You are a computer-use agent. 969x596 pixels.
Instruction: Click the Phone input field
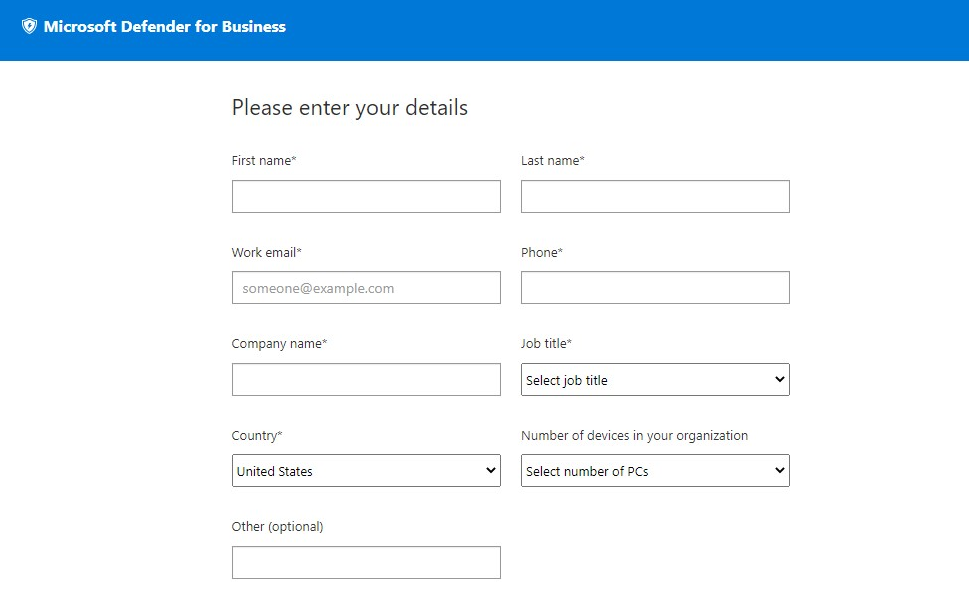pyautogui.click(x=655, y=287)
